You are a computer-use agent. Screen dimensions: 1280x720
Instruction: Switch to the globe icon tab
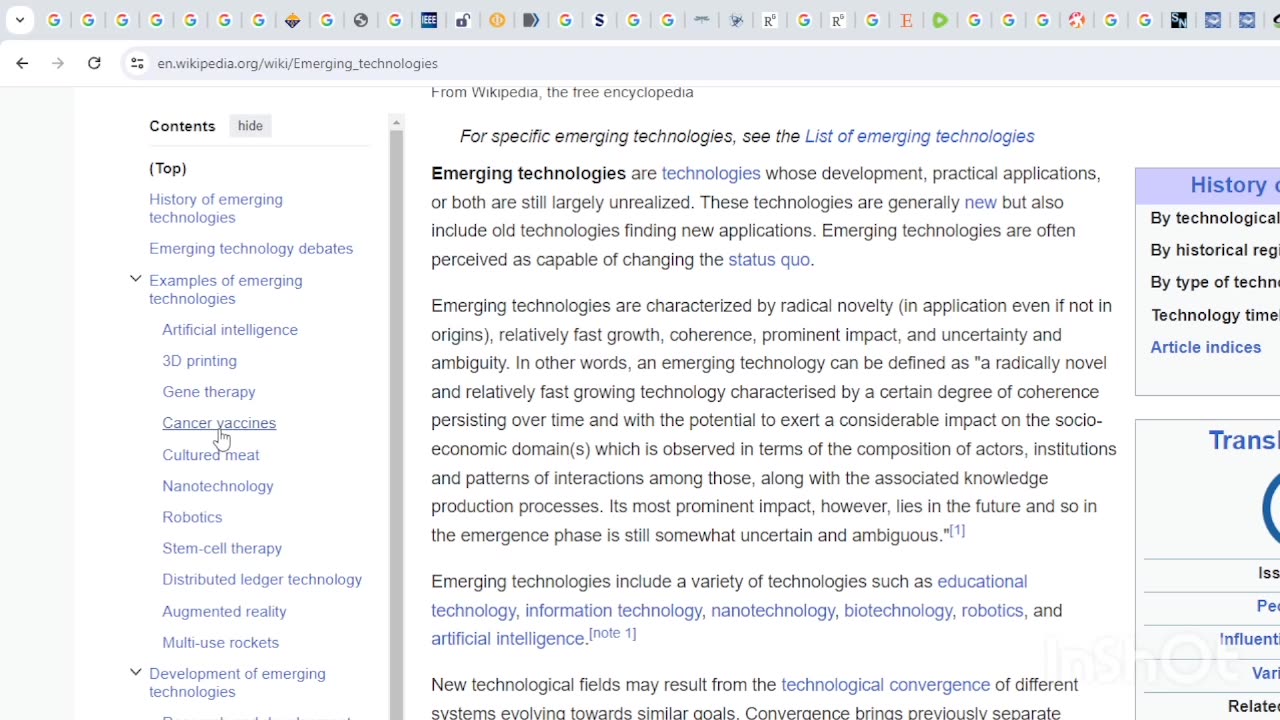(361, 20)
